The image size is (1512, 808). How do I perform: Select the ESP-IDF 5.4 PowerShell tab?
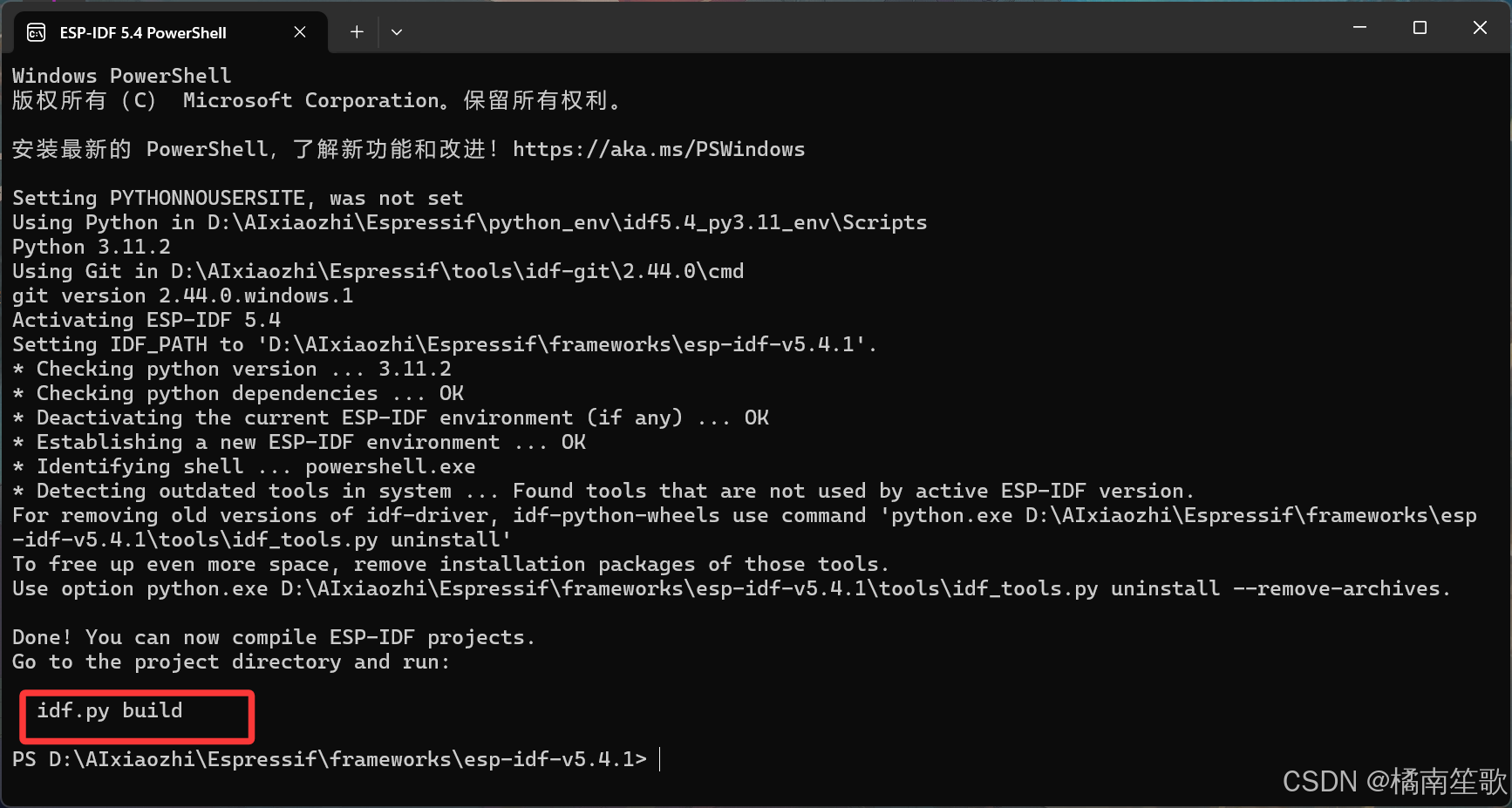pyautogui.click(x=143, y=33)
